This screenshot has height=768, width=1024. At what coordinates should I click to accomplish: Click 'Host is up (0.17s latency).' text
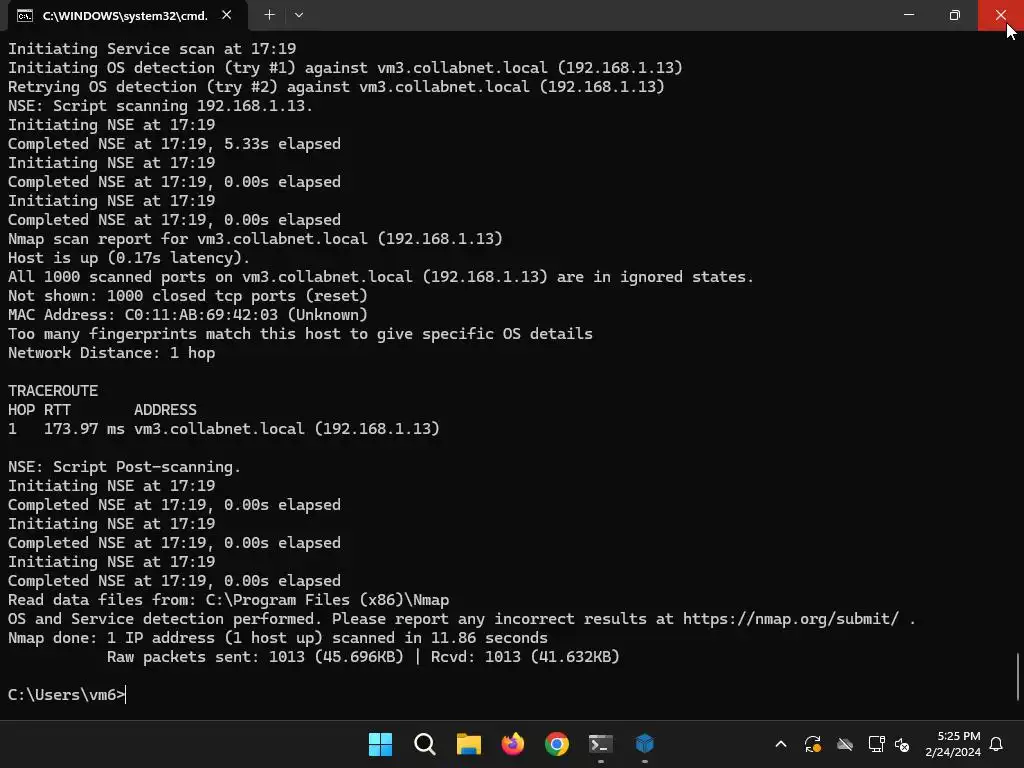[x=129, y=257]
